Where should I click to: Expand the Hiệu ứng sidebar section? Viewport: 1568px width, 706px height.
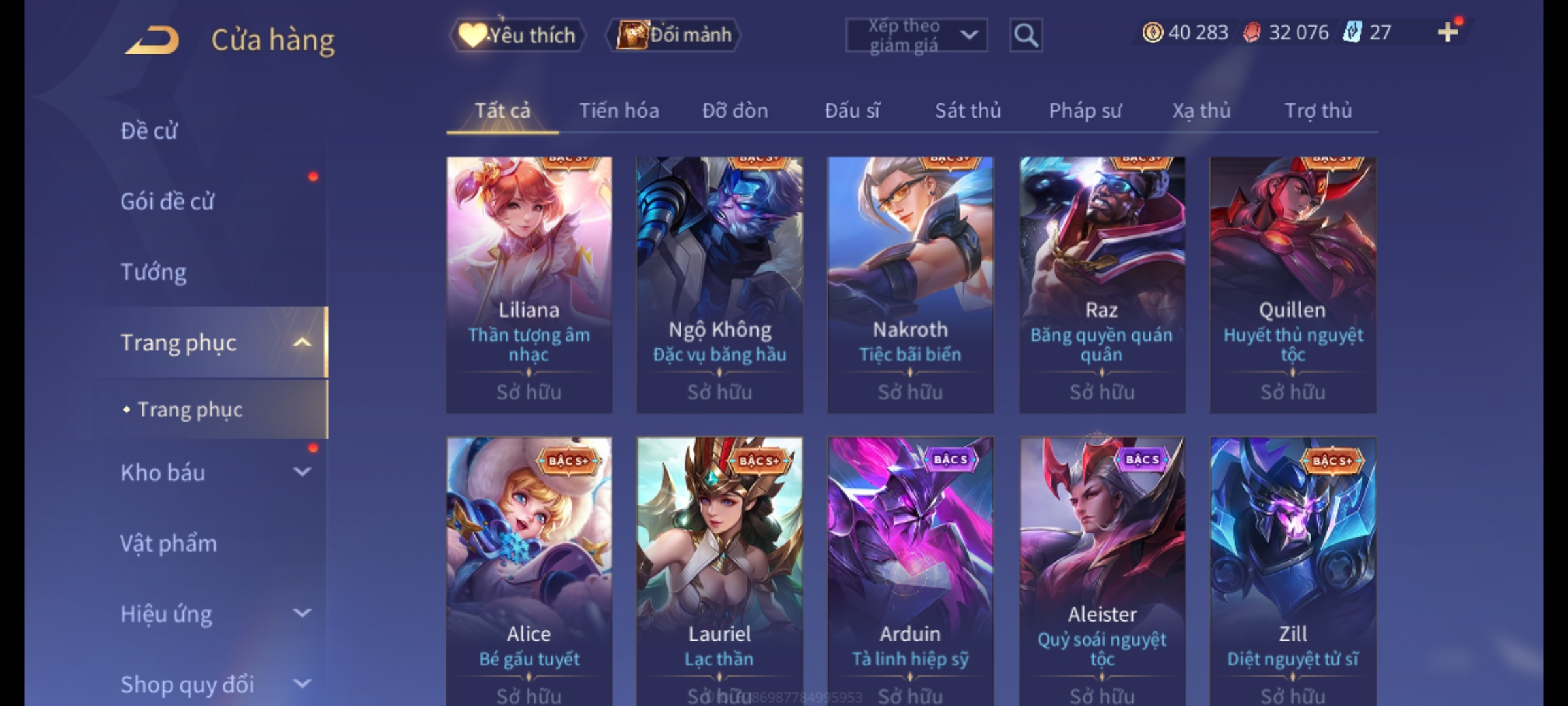(302, 613)
